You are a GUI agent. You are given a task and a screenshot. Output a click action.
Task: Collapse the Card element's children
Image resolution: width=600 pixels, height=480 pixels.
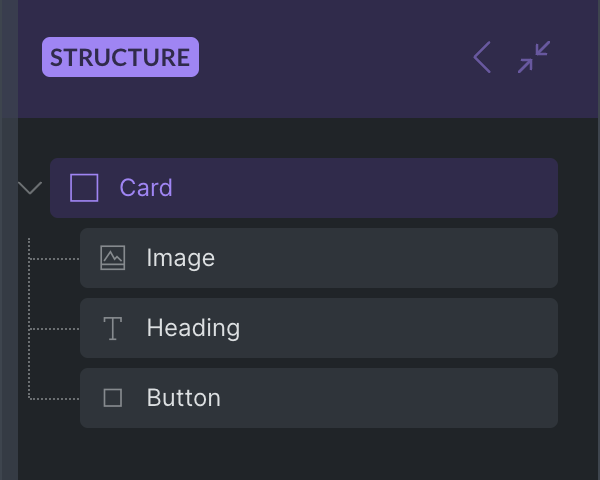click(x=30, y=188)
